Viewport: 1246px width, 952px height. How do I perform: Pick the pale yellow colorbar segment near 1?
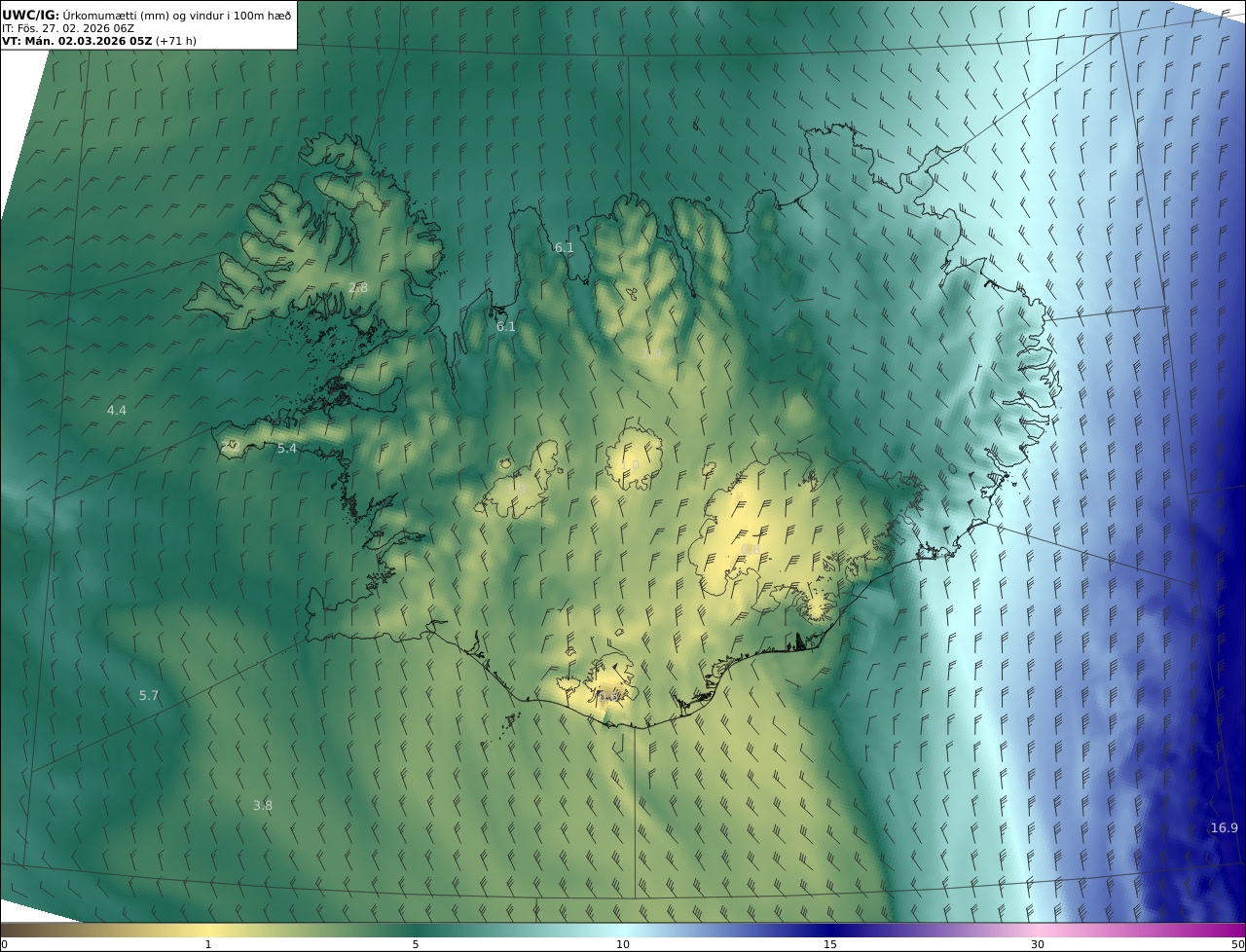[208, 930]
